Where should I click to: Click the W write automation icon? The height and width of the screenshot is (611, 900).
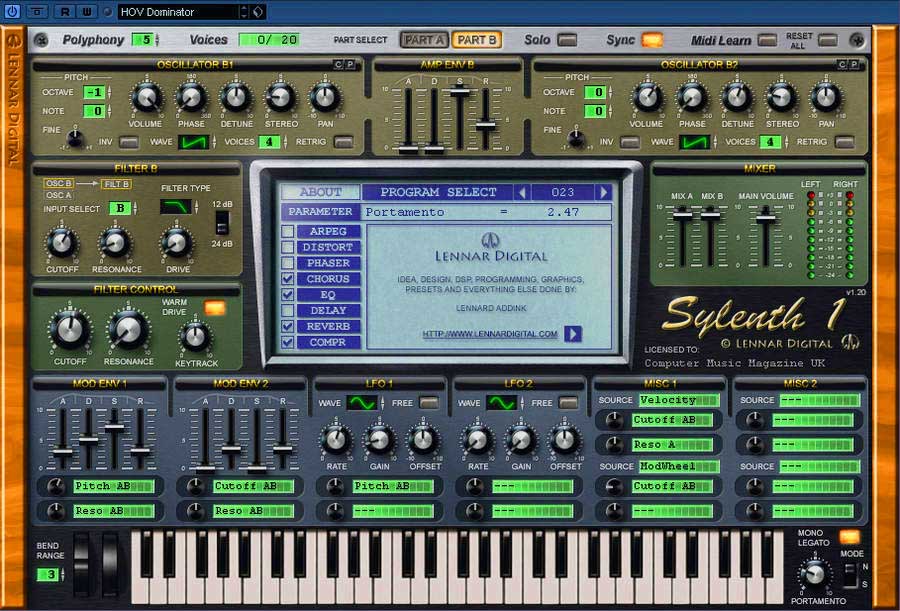click(86, 11)
